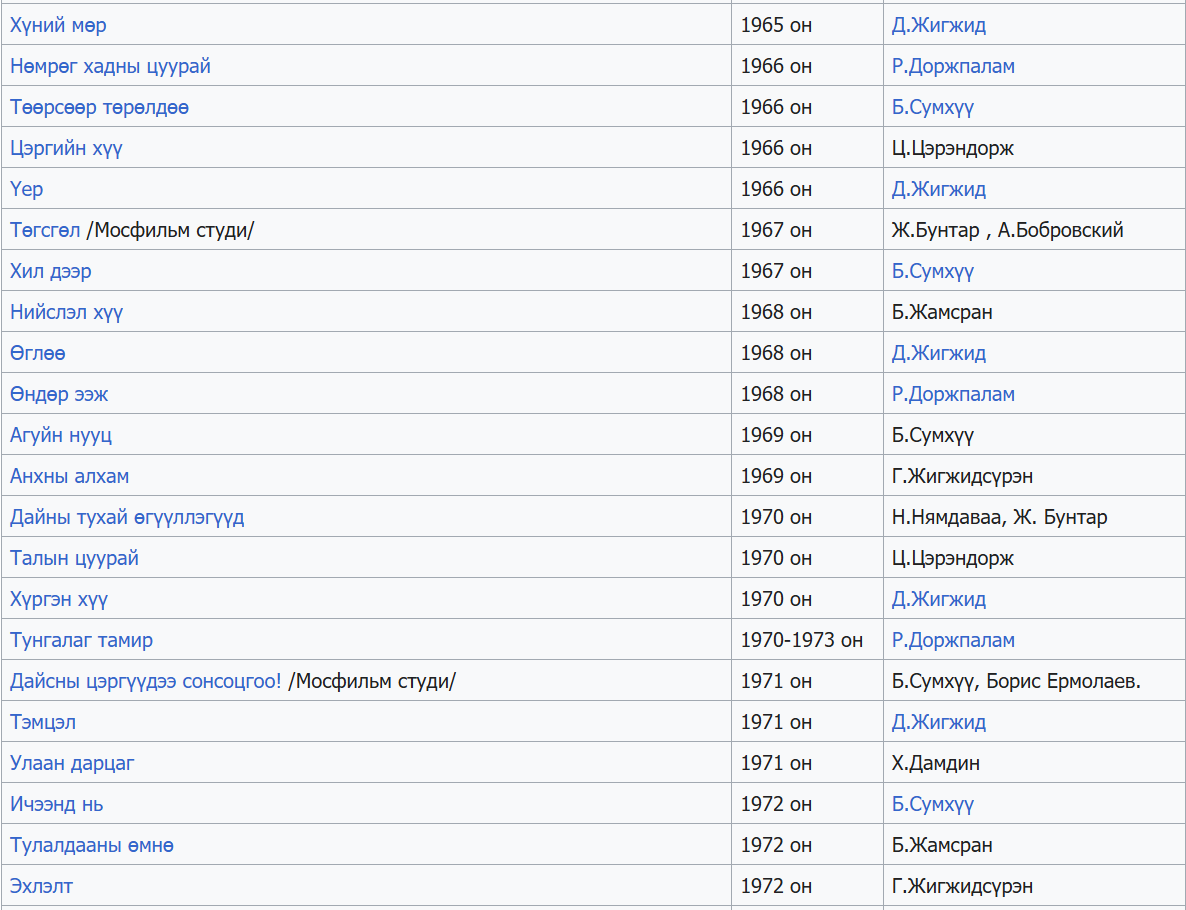Open the Талын цуурай film link
The width and height of the screenshot is (1186, 910).
click(74, 557)
